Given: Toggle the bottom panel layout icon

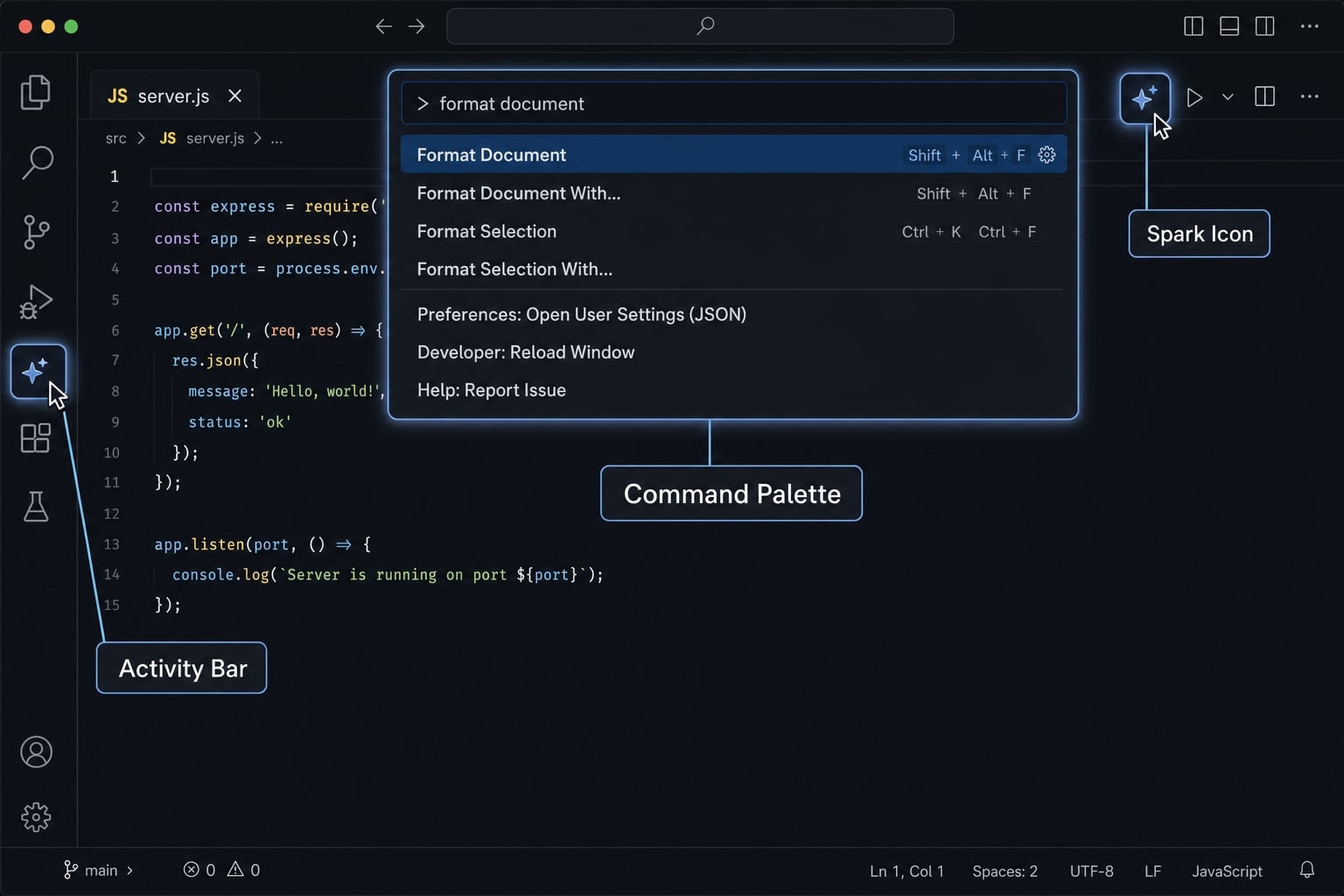Looking at the screenshot, I should [1229, 26].
